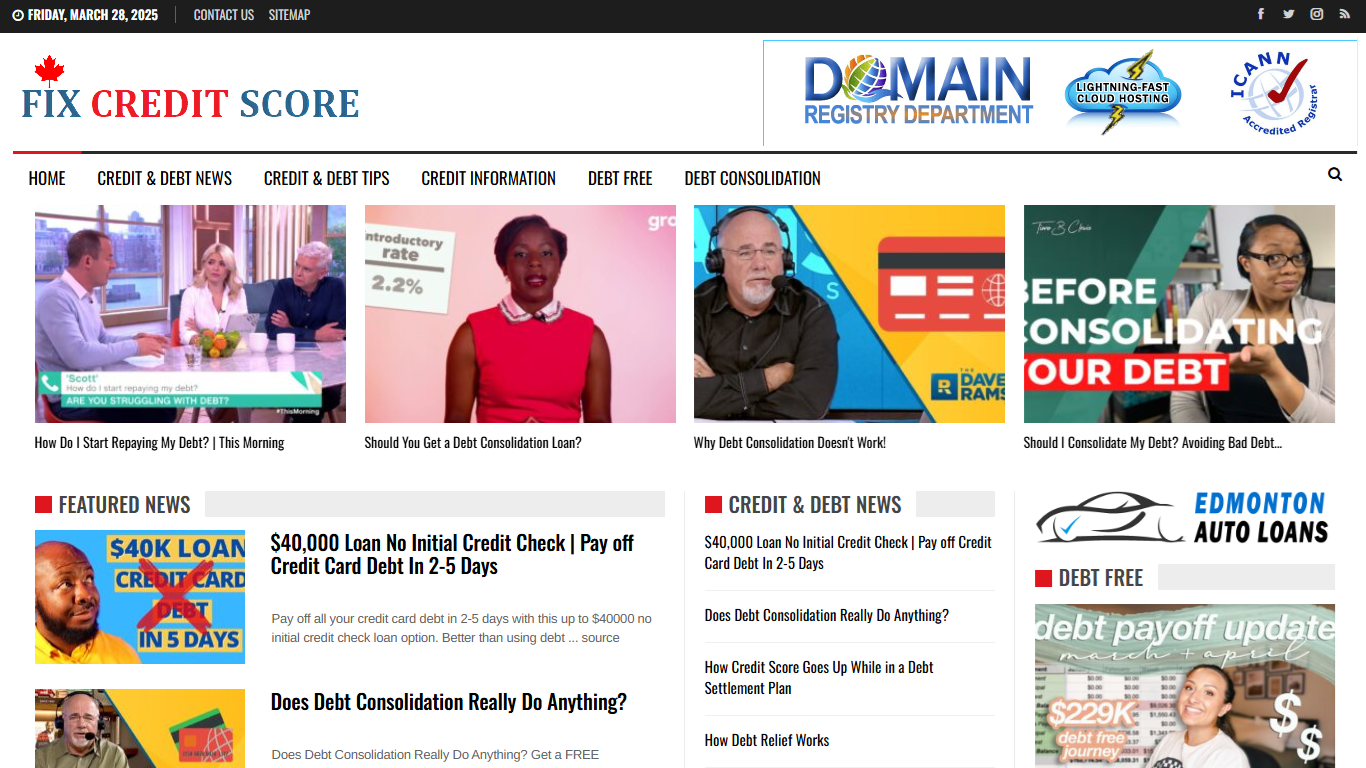Select the Credit Information menu item
This screenshot has height=768, width=1366.
tap(488, 178)
